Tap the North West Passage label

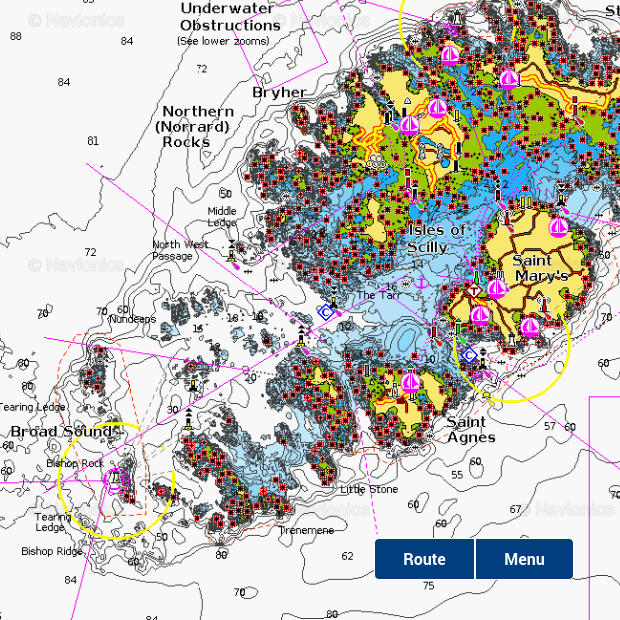(180, 250)
